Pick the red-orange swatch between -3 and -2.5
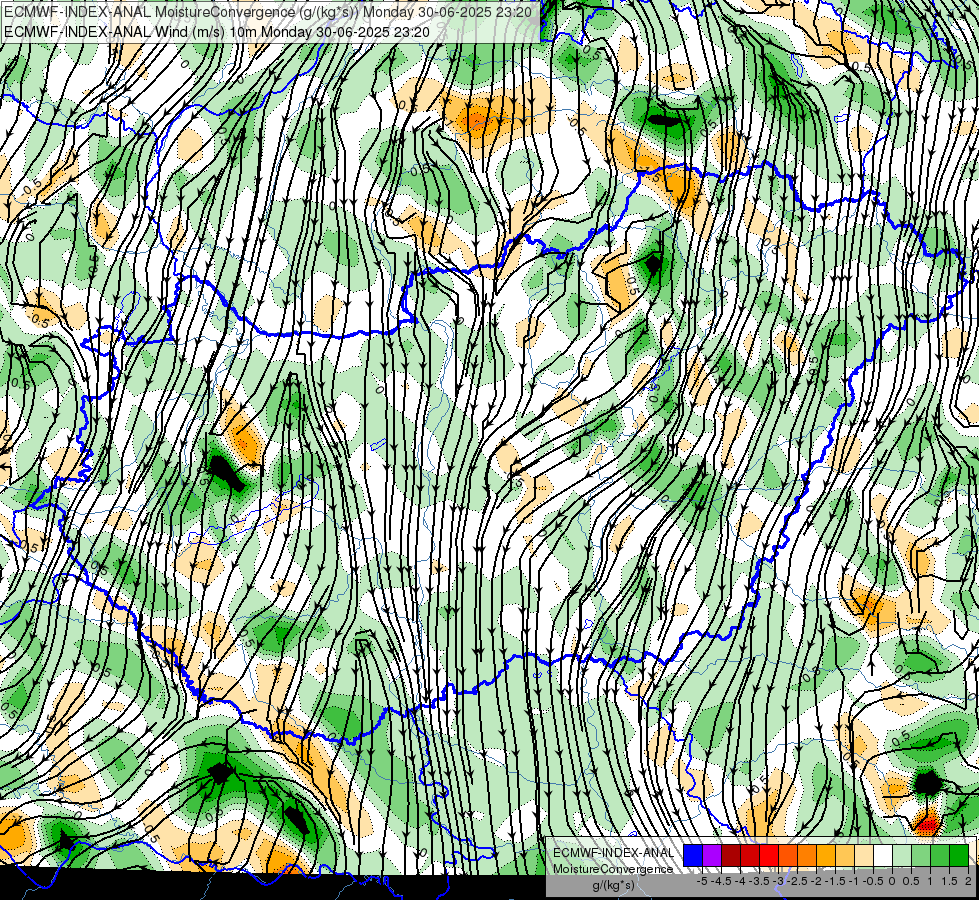Screen dimensions: 979x900 point(788,856)
